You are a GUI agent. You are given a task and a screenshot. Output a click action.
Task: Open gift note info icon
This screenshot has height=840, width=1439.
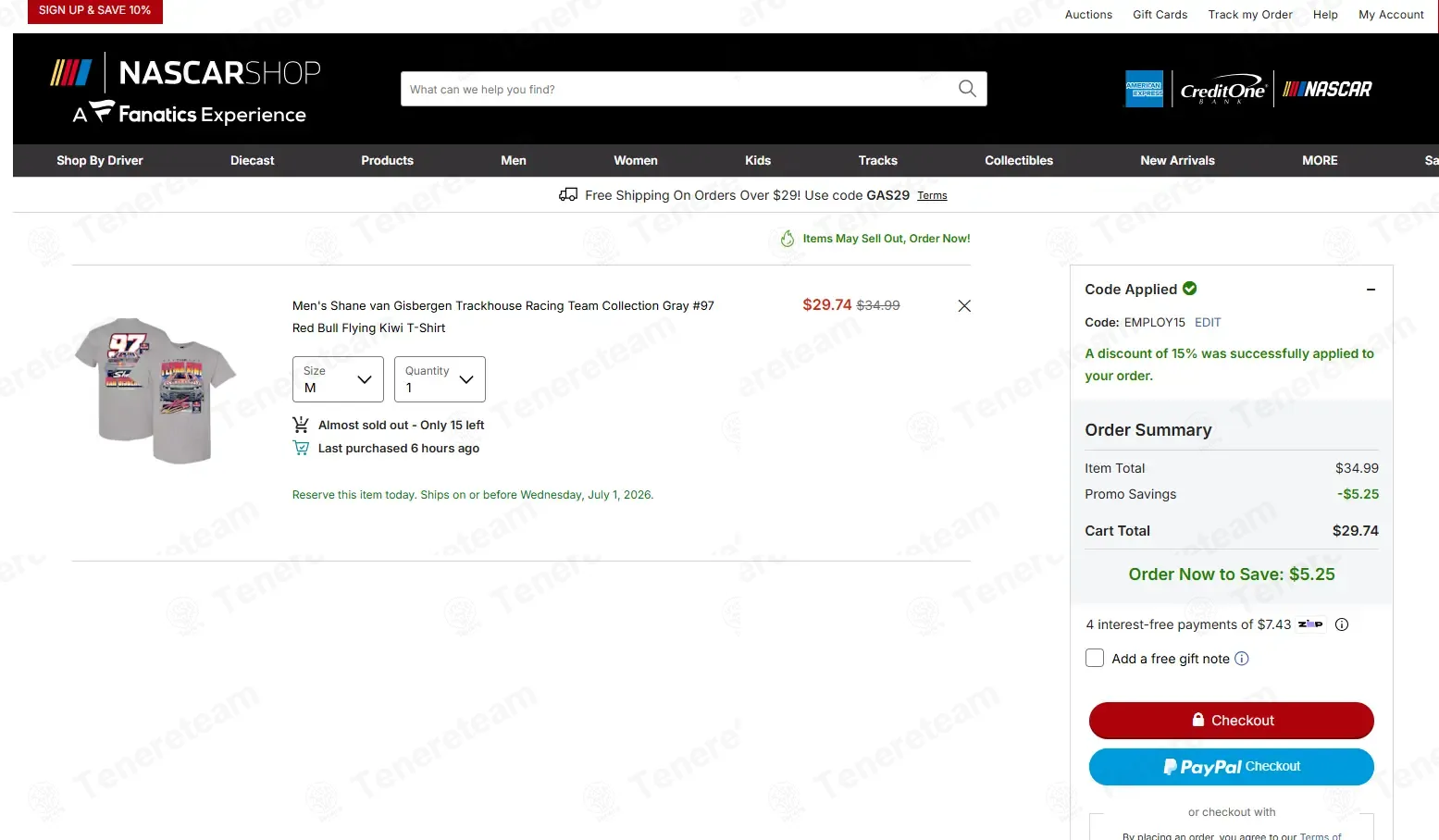pyautogui.click(x=1242, y=659)
